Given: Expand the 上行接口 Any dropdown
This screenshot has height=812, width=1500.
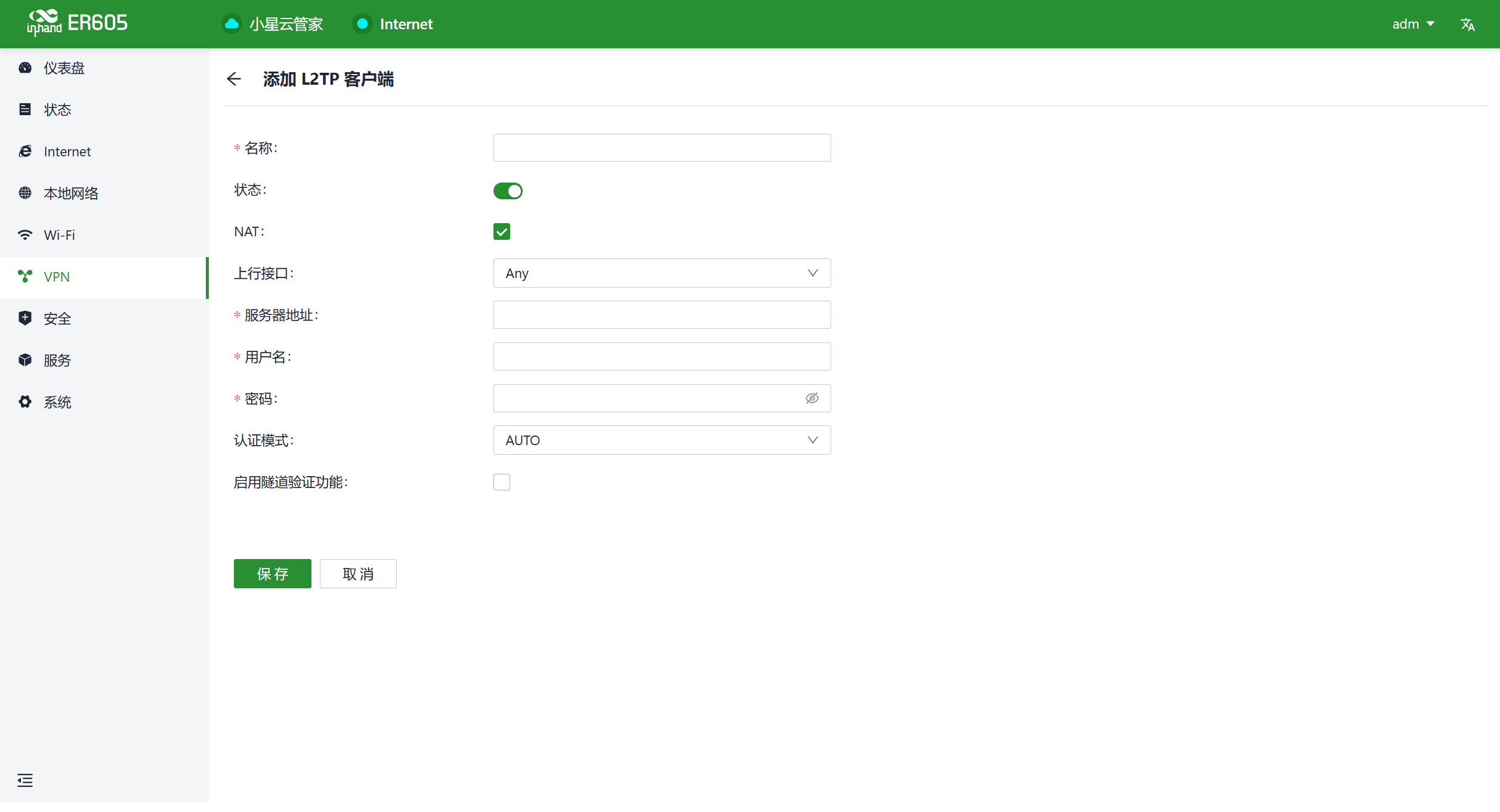Looking at the screenshot, I should (662, 273).
